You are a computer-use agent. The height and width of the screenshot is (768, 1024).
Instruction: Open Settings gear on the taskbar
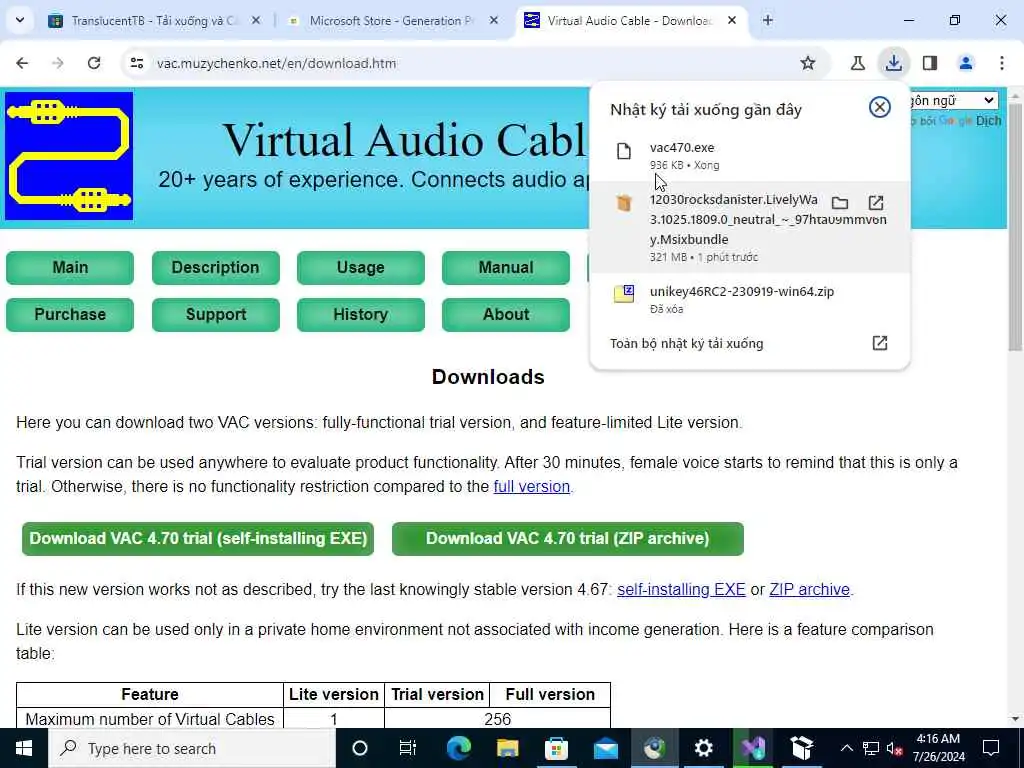click(703, 748)
